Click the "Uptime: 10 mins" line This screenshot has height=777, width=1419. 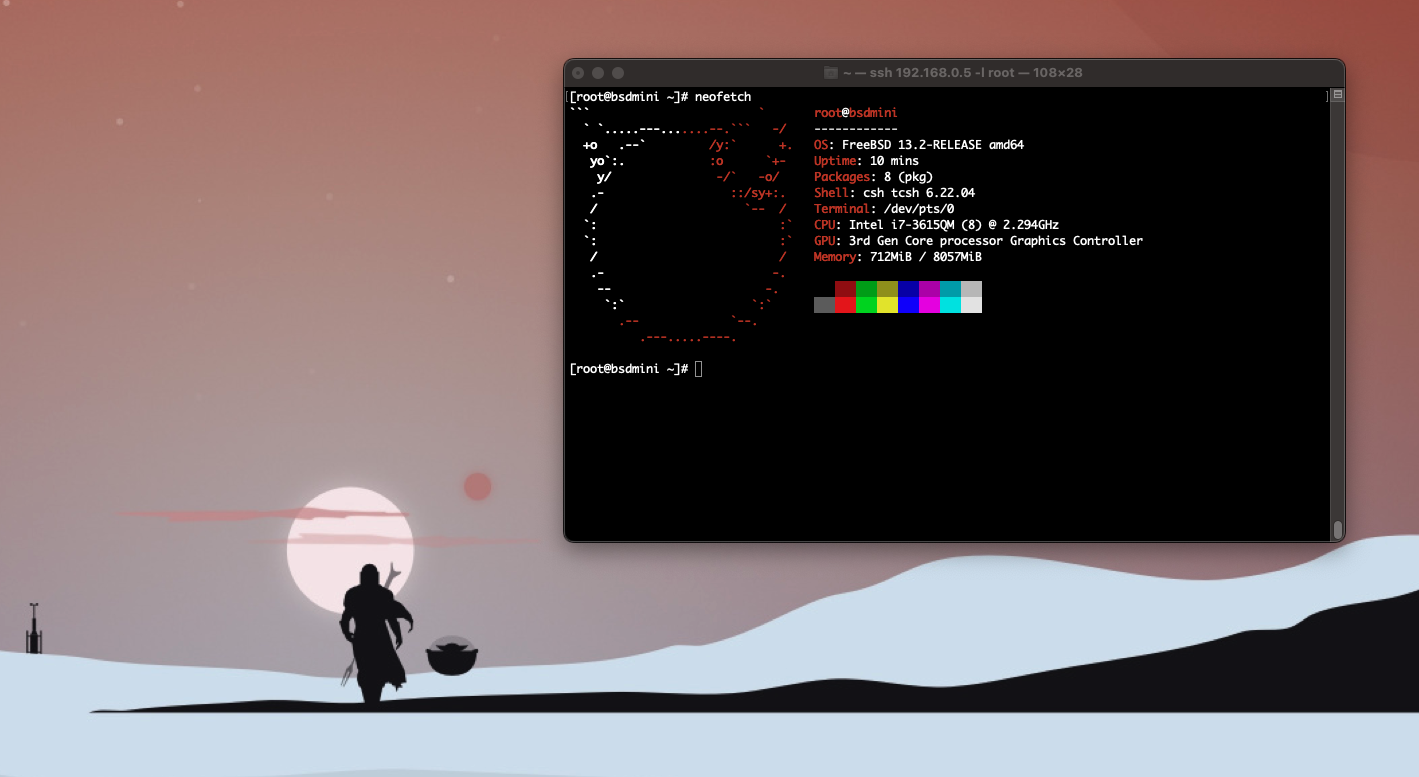pos(866,161)
